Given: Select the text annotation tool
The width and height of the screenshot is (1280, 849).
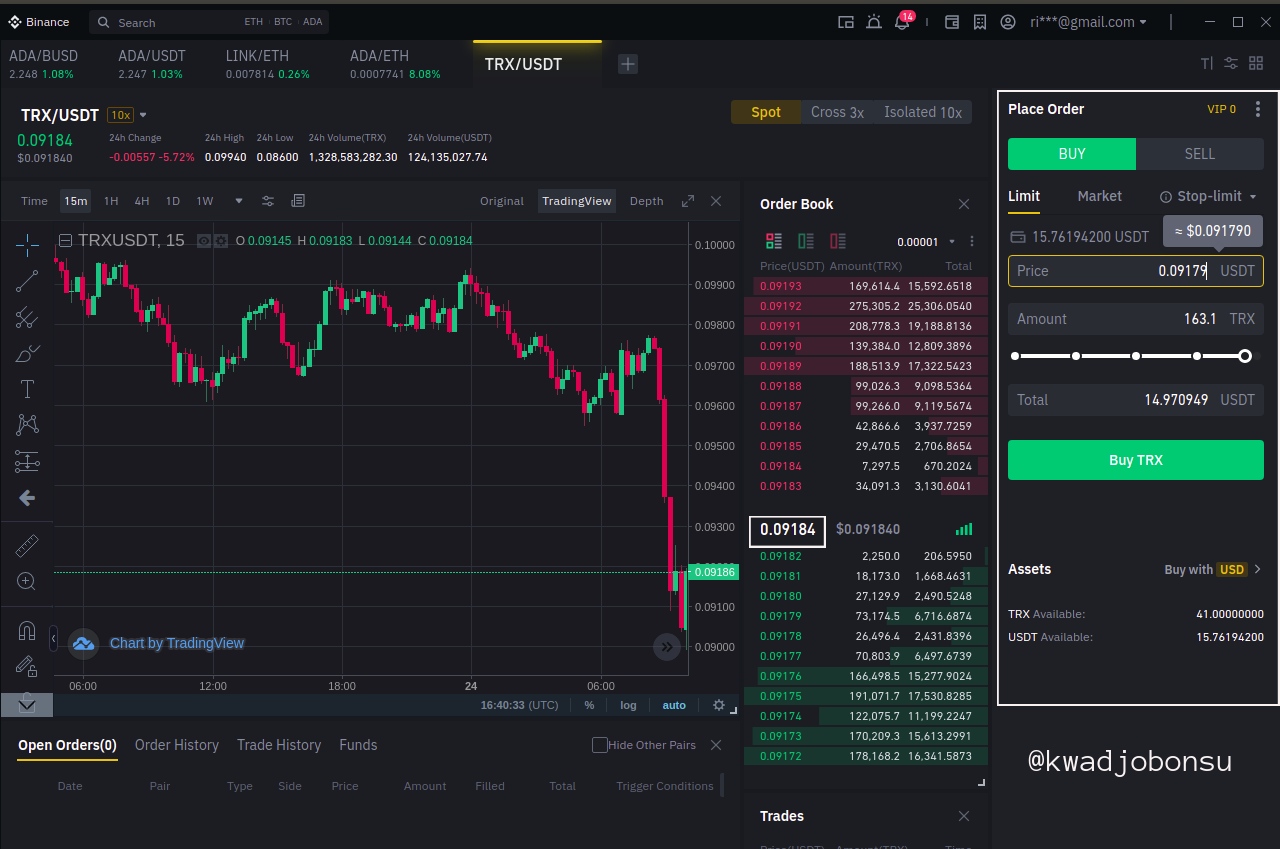Looking at the screenshot, I should tap(27, 389).
